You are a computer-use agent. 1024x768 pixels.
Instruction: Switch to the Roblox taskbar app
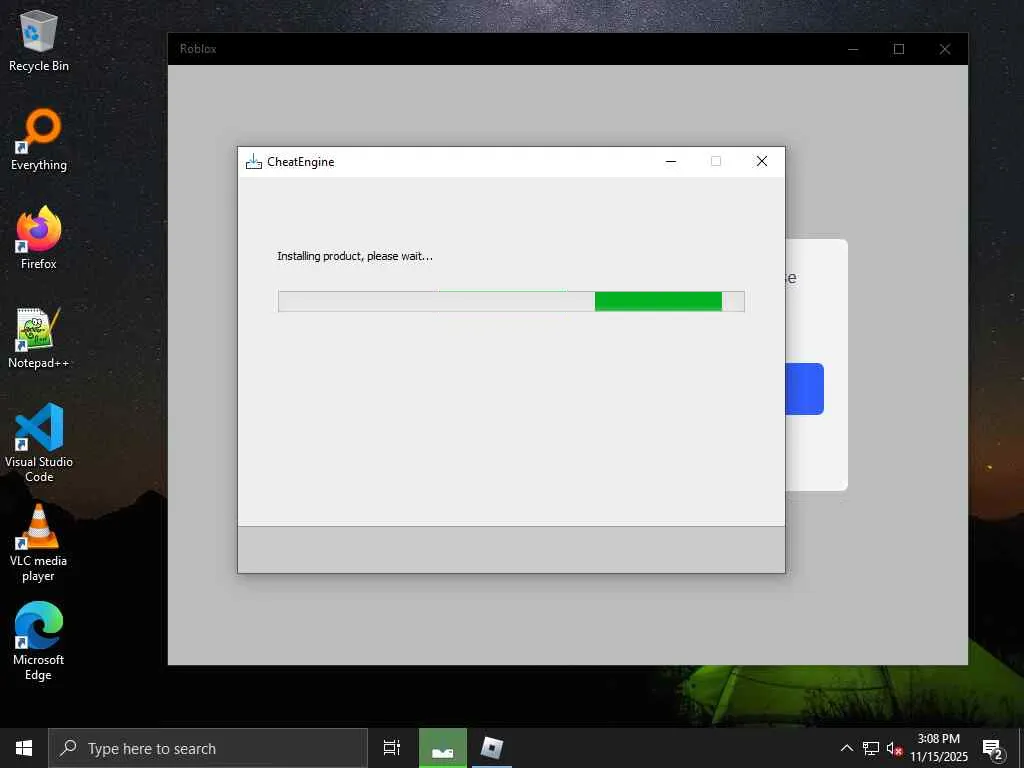[492, 748]
